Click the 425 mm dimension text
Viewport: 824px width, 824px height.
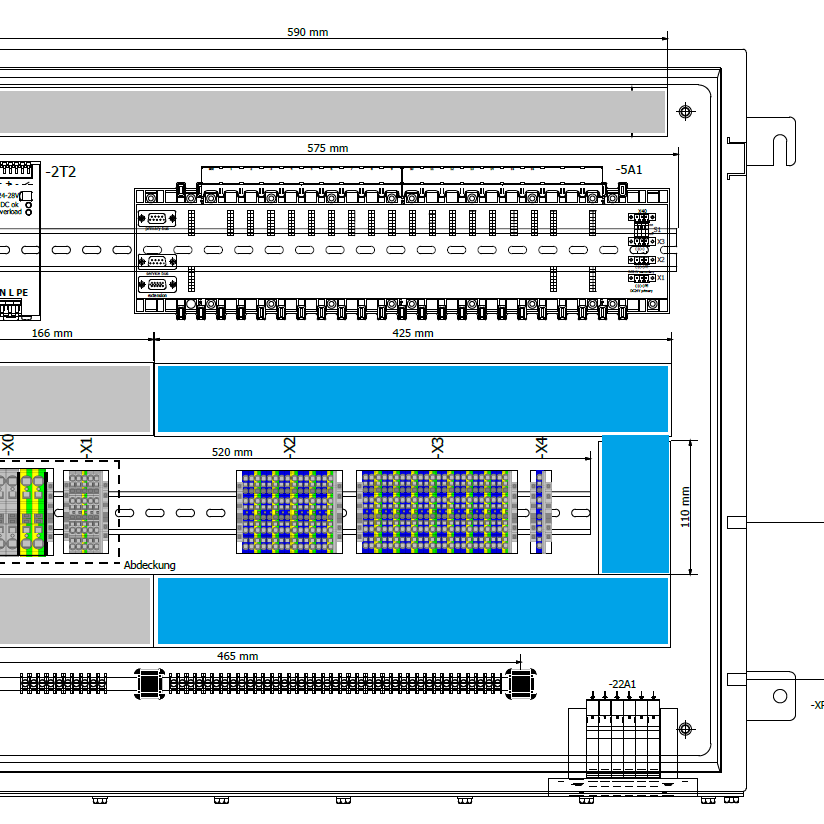413,333
